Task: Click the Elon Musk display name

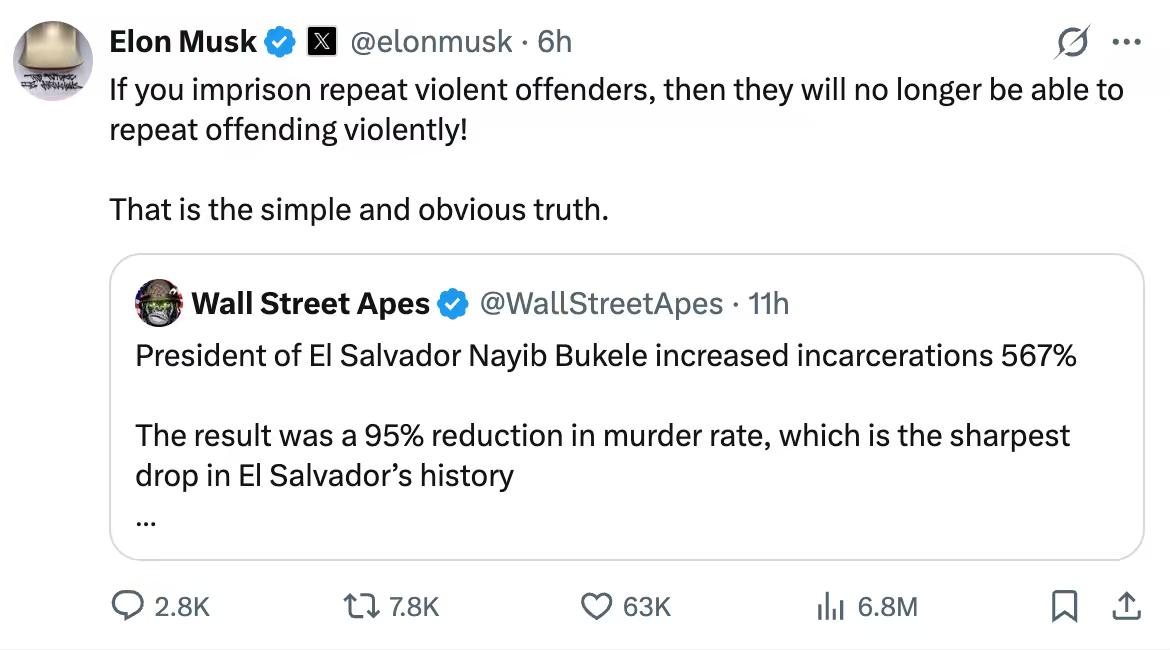Action: (x=183, y=41)
